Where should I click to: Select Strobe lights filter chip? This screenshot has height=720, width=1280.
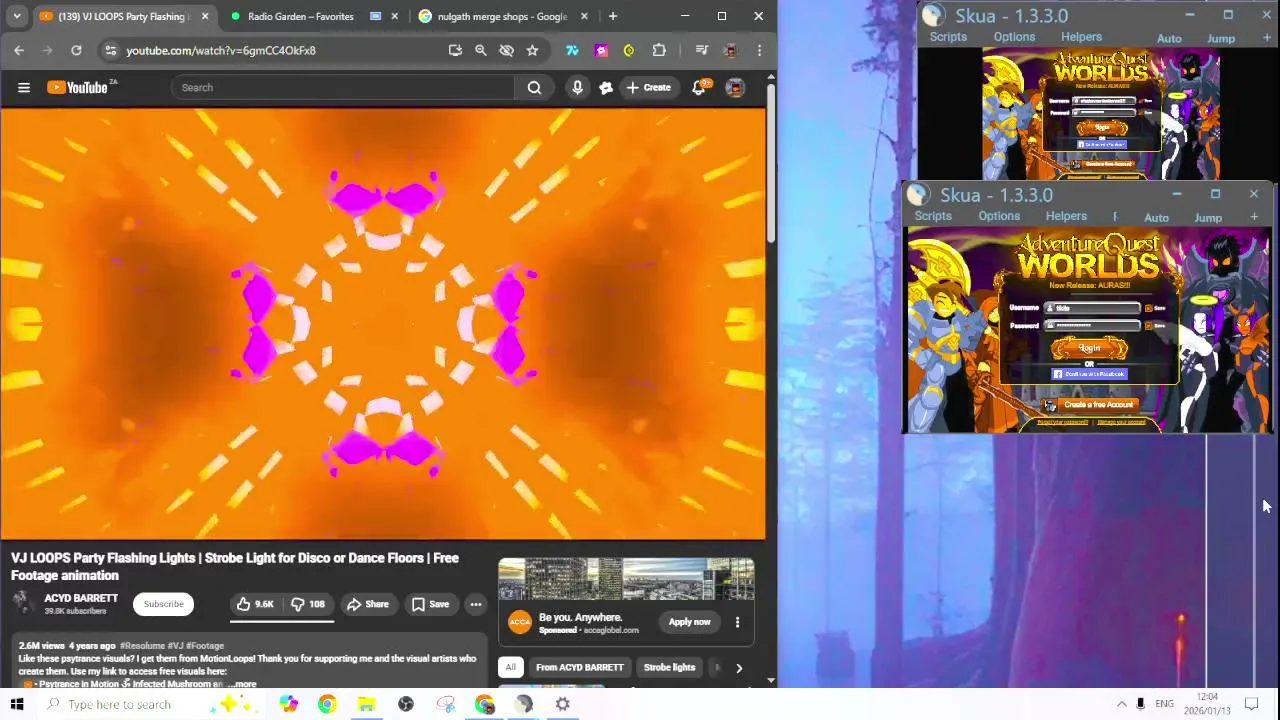(x=669, y=668)
